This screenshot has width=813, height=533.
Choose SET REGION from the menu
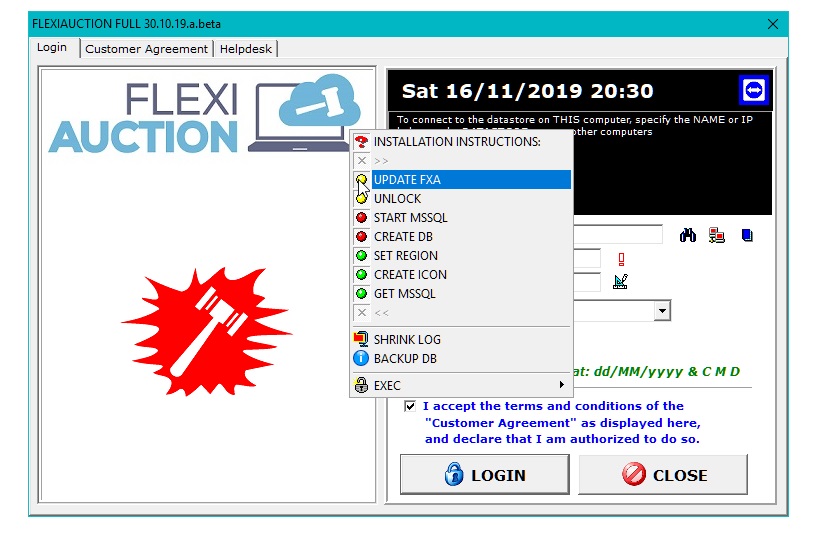[x=461, y=256]
